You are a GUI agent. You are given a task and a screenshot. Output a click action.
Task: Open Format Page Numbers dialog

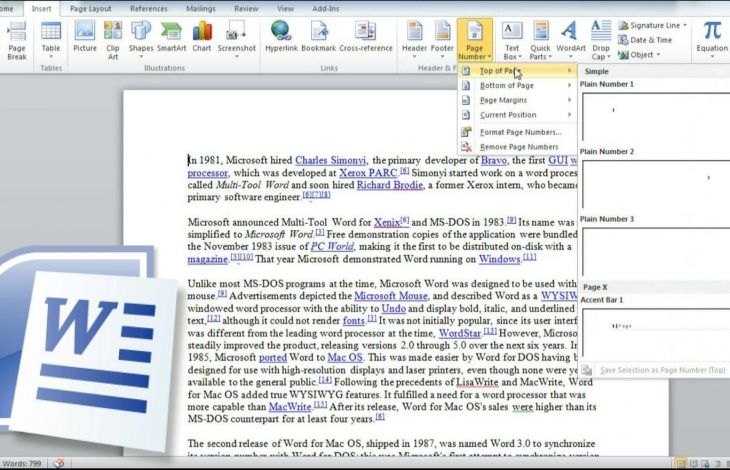[518, 132]
